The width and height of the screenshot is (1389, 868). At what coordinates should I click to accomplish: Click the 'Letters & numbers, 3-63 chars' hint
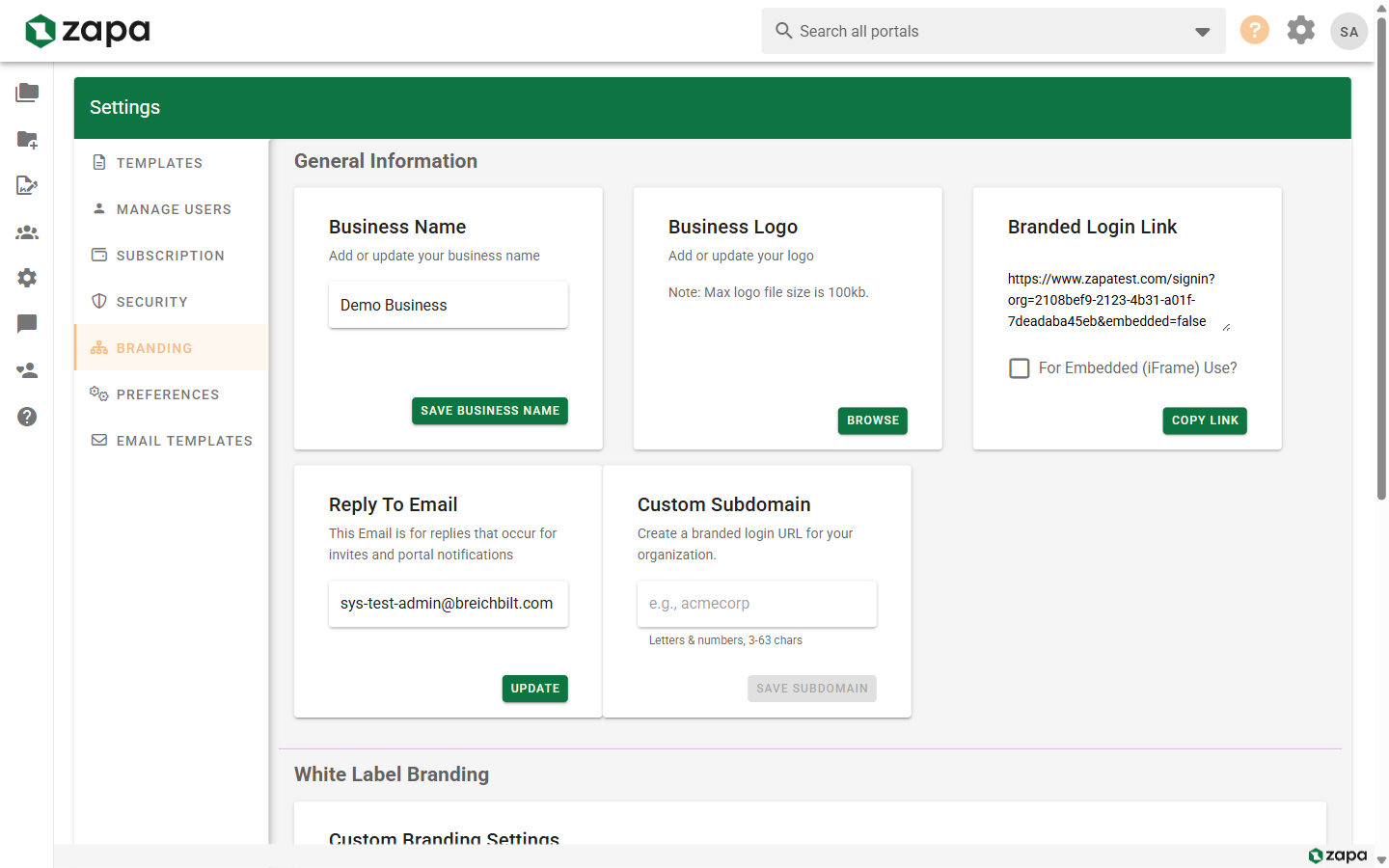point(725,640)
